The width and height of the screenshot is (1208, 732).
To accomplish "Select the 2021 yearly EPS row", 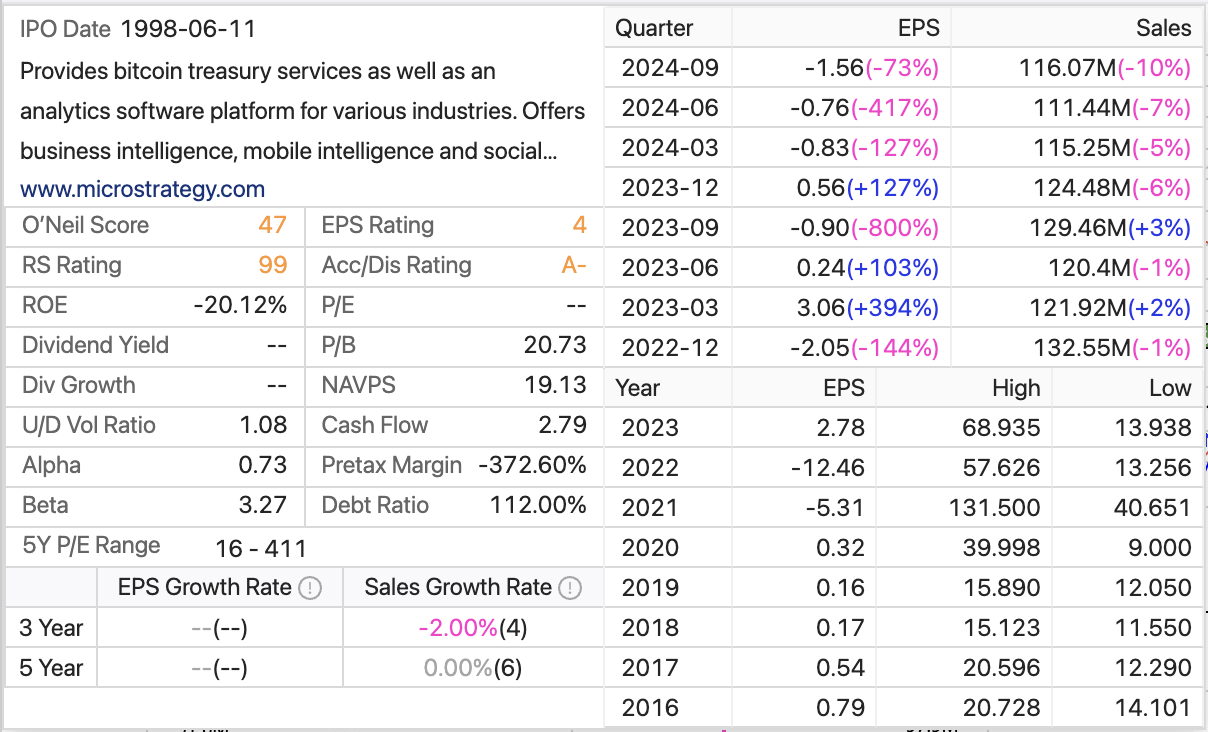I will tap(900, 507).
